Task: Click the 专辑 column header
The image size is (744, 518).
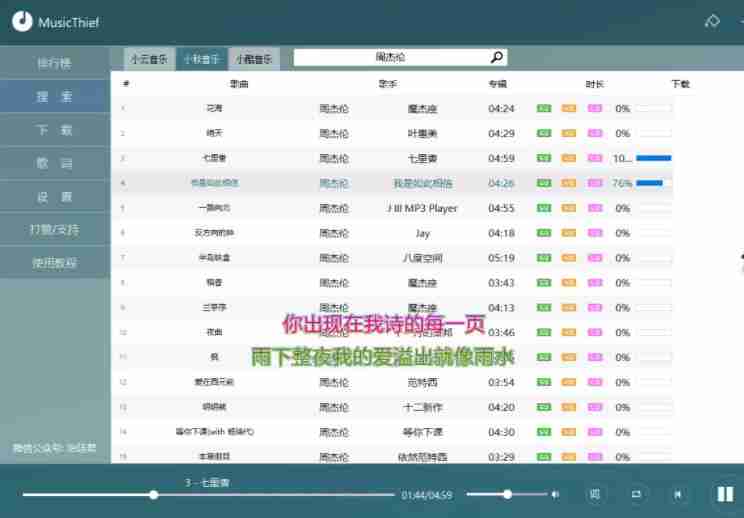Action: coord(498,84)
